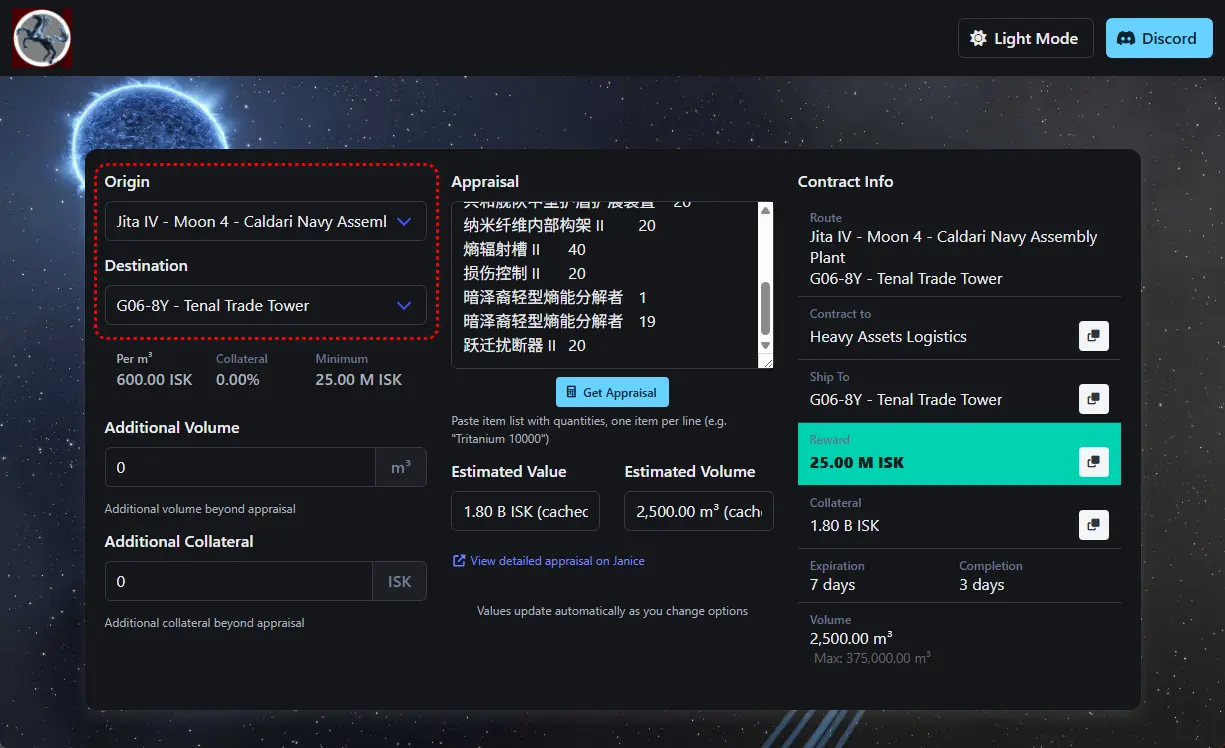Viewport: 1225px width, 748px height.
Task: Open the Origin station dropdown
Action: 266,221
